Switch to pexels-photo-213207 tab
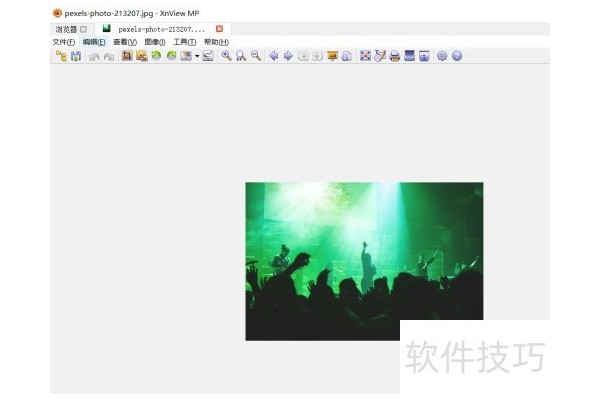 pyautogui.click(x=161, y=29)
